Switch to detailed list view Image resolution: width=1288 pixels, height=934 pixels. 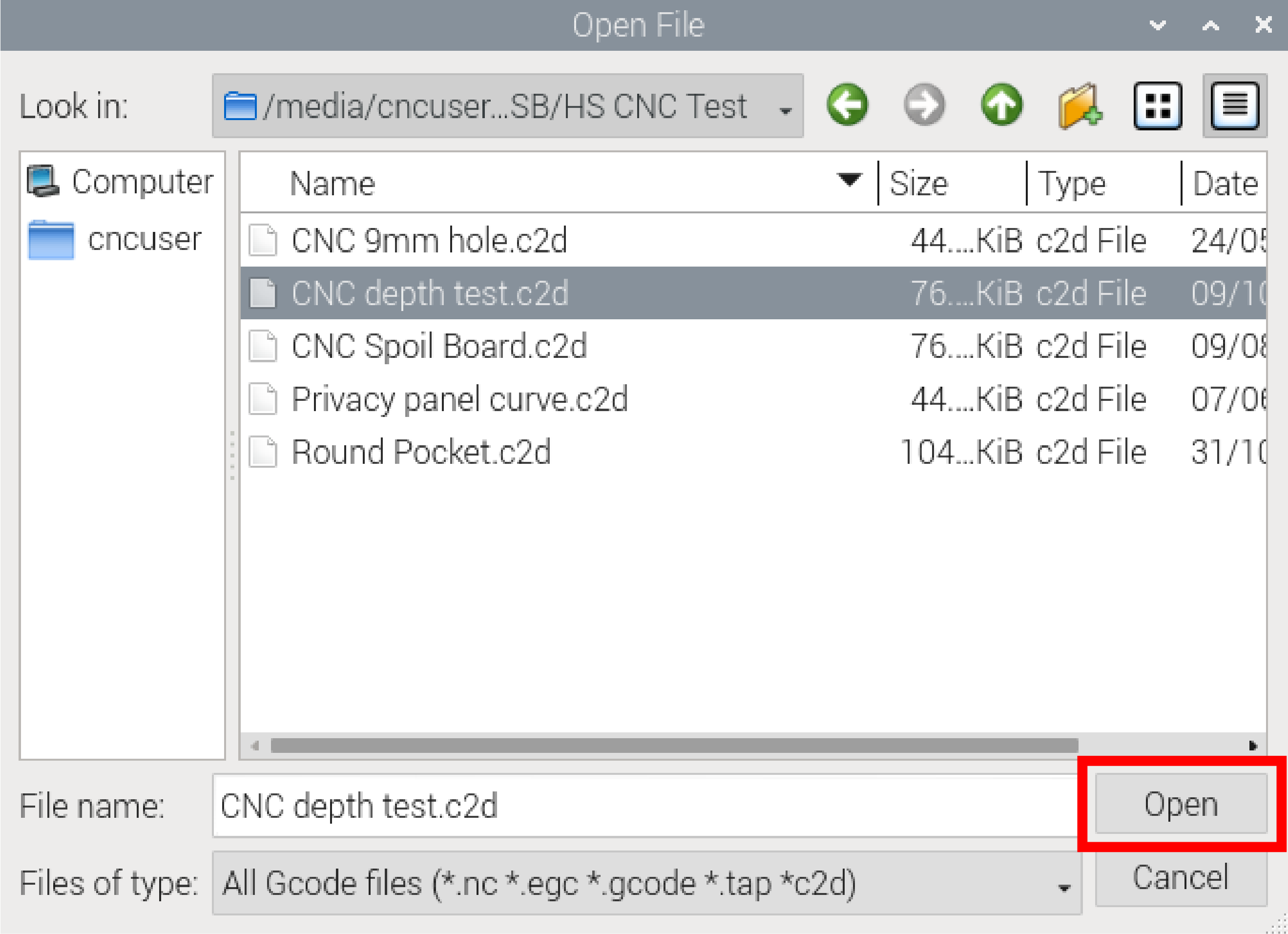(x=1235, y=105)
